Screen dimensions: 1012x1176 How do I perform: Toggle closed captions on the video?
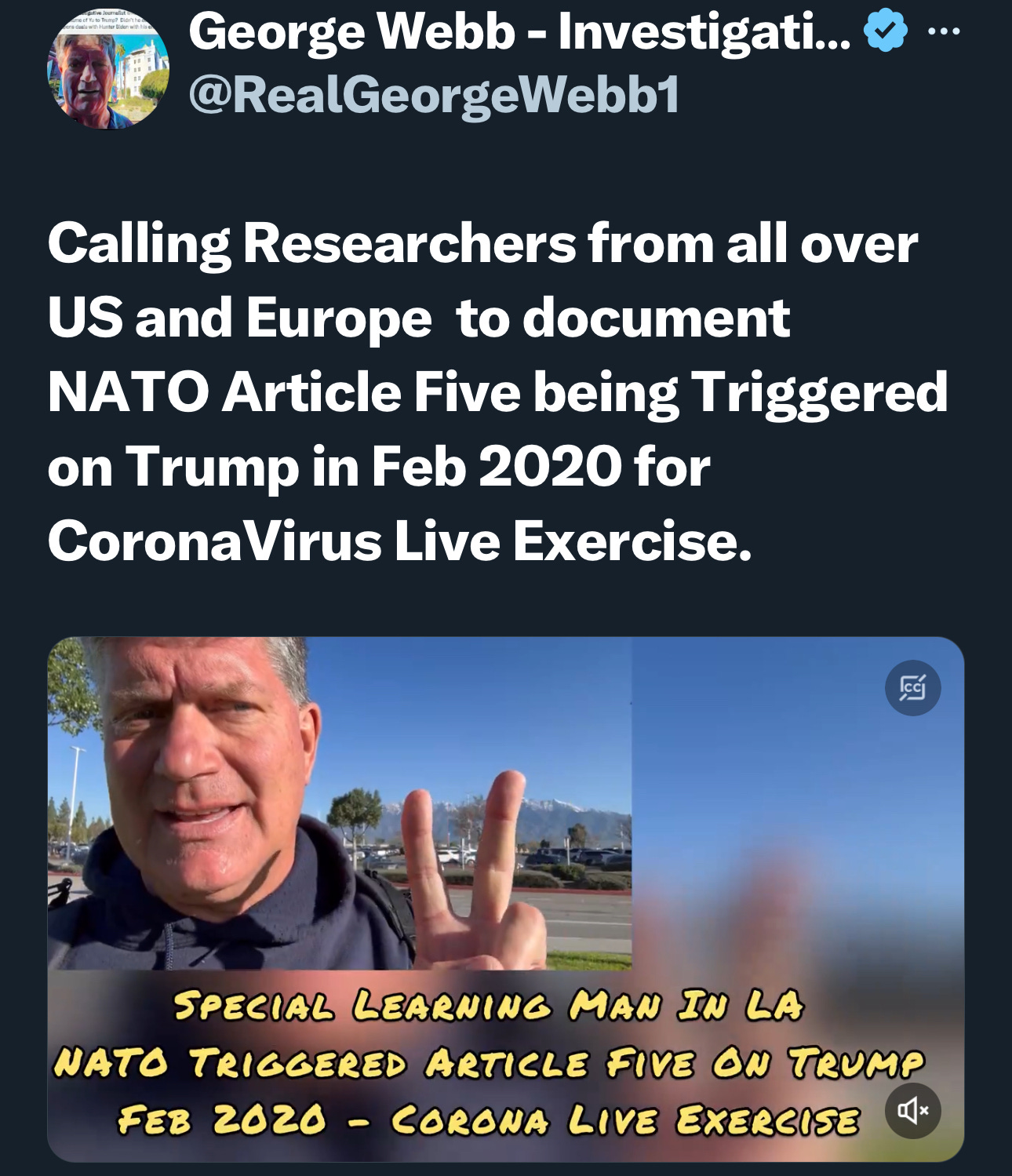(x=912, y=688)
